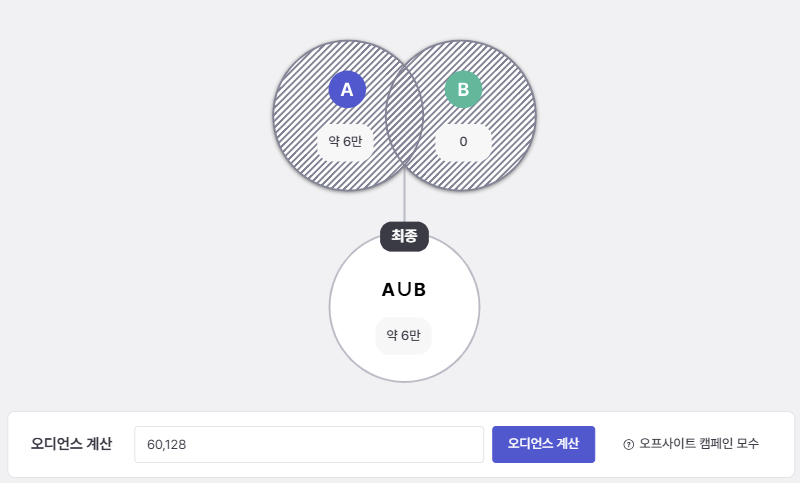Image resolution: width=800 pixels, height=483 pixels.
Task: Click the A∪B union label
Action: [x=404, y=290]
